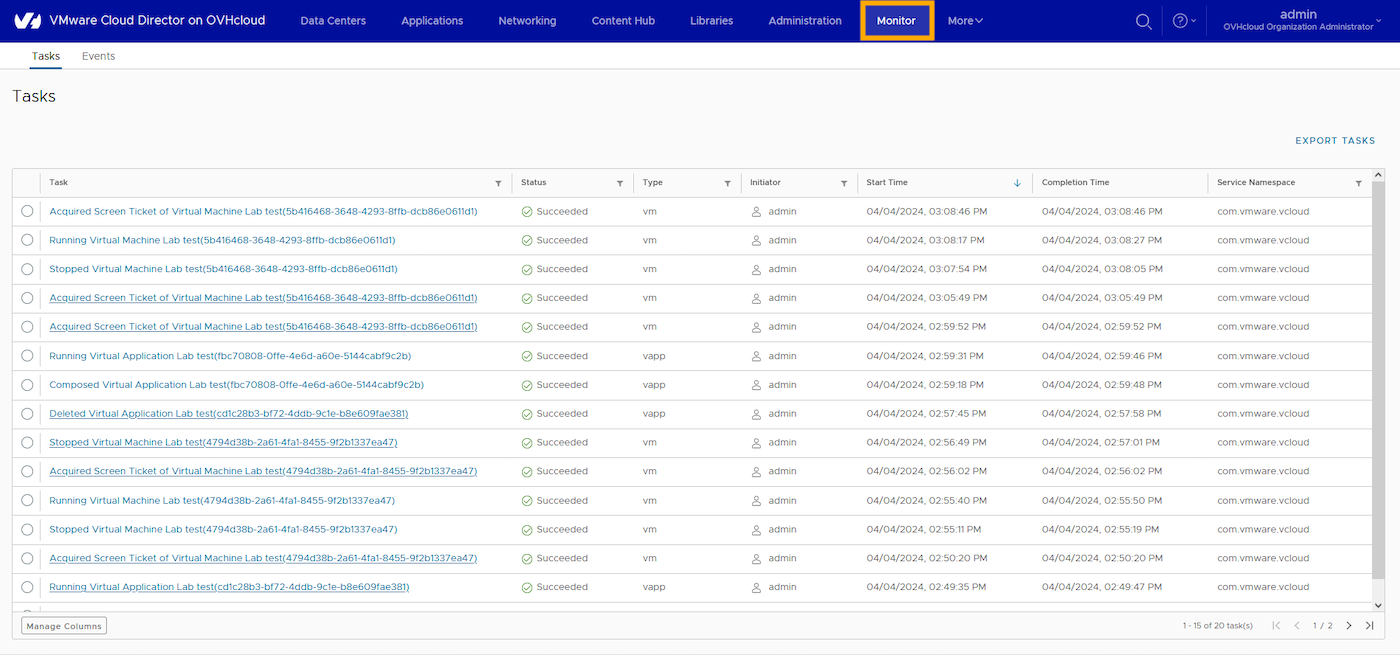Go to the next tasks page
This screenshot has width=1400, height=655.
pyautogui.click(x=1349, y=626)
